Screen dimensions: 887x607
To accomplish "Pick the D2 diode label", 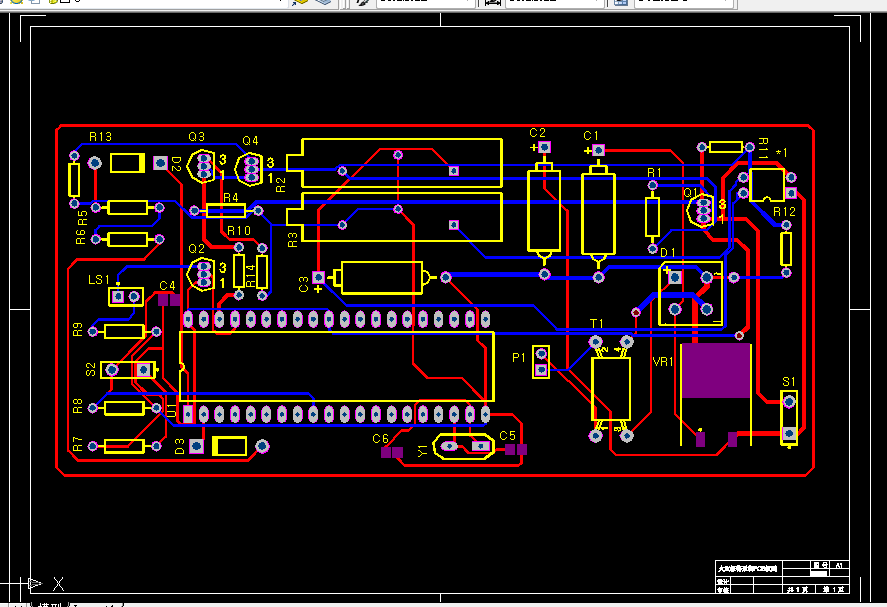I will (176, 164).
